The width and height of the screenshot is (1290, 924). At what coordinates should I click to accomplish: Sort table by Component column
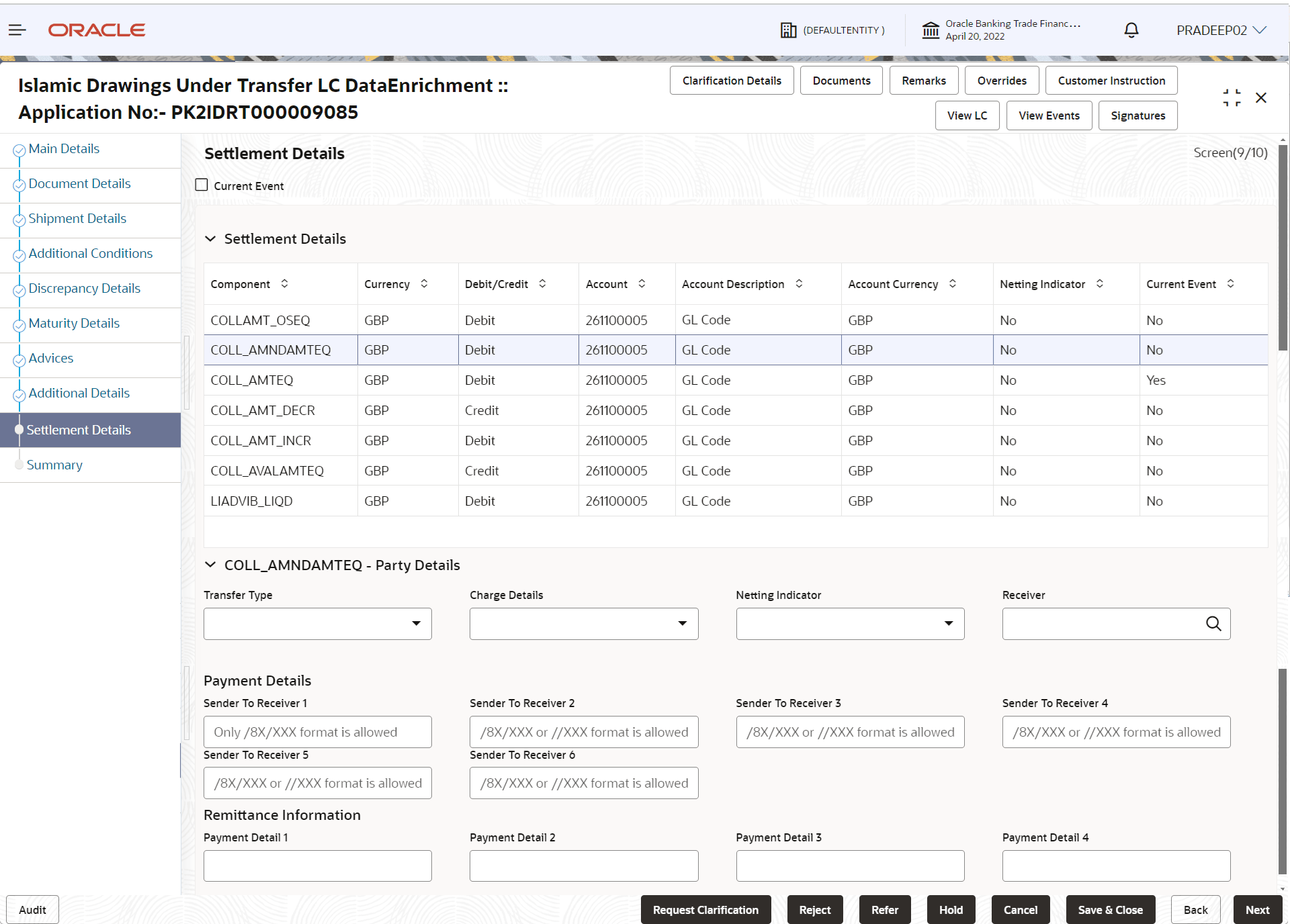click(x=285, y=284)
